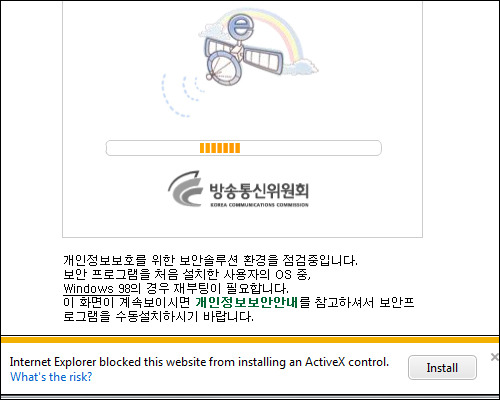Select the satellite's right solar panel

click(x=263, y=58)
